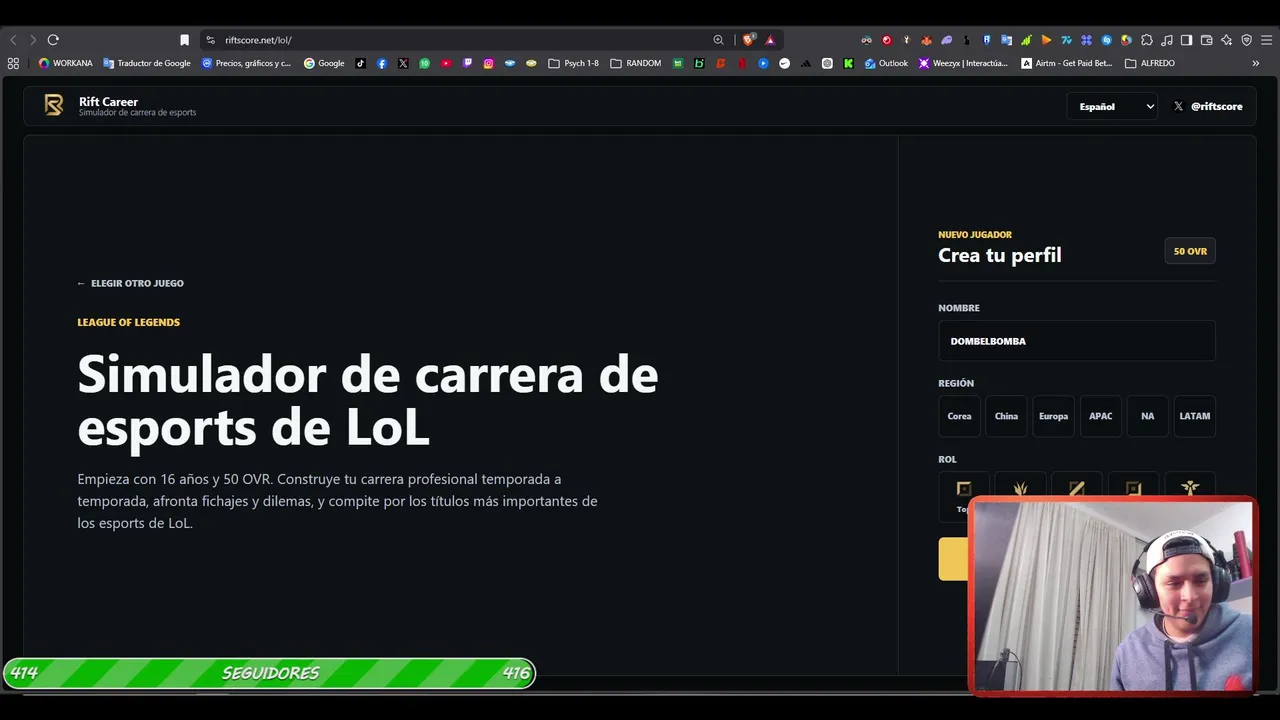Open the Outlook bookmark
The height and width of the screenshot is (720, 1280).
pyautogui.click(x=887, y=63)
